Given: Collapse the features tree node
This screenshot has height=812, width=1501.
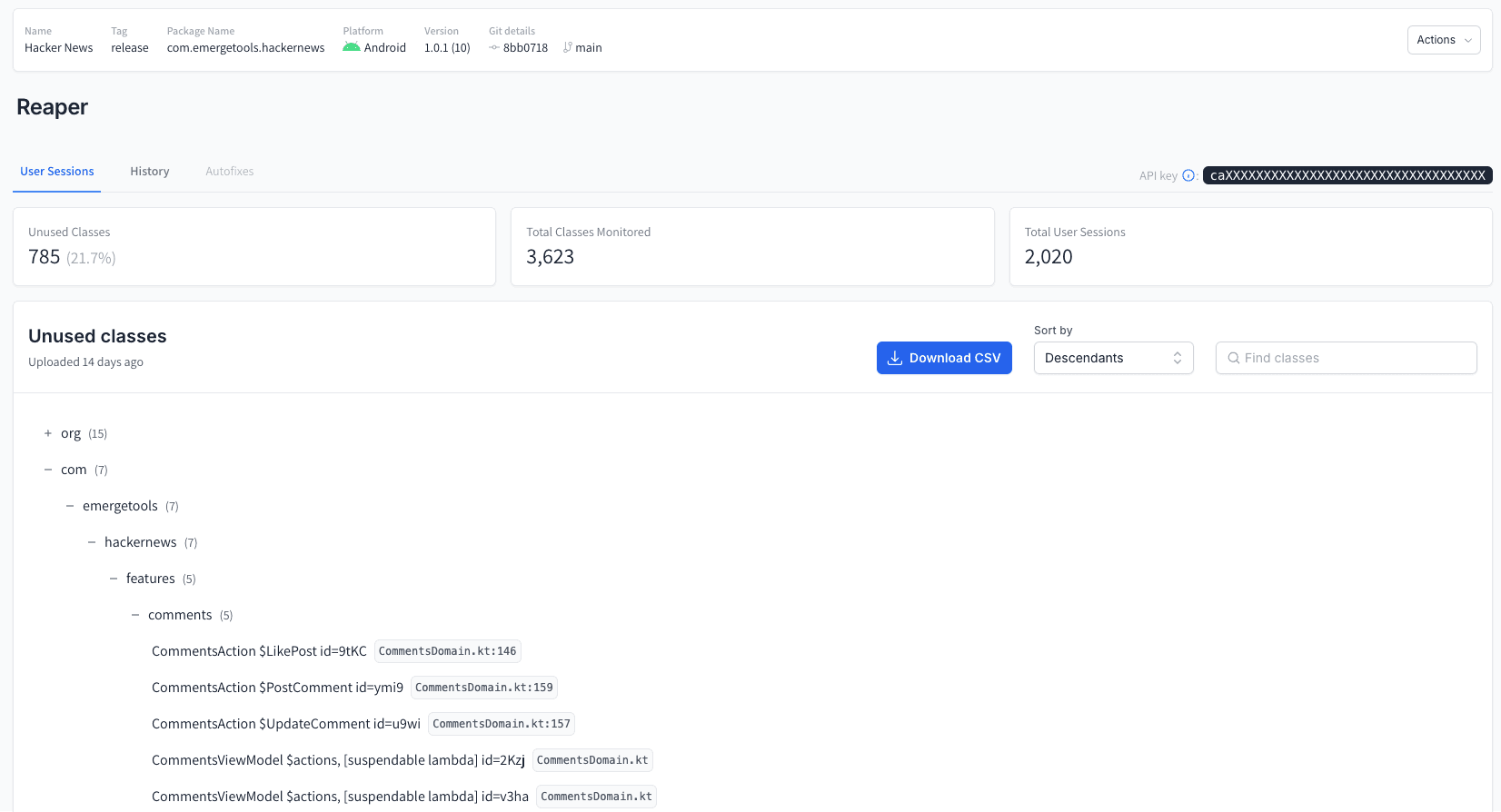Looking at the screenshot, I should coord(114,579).
